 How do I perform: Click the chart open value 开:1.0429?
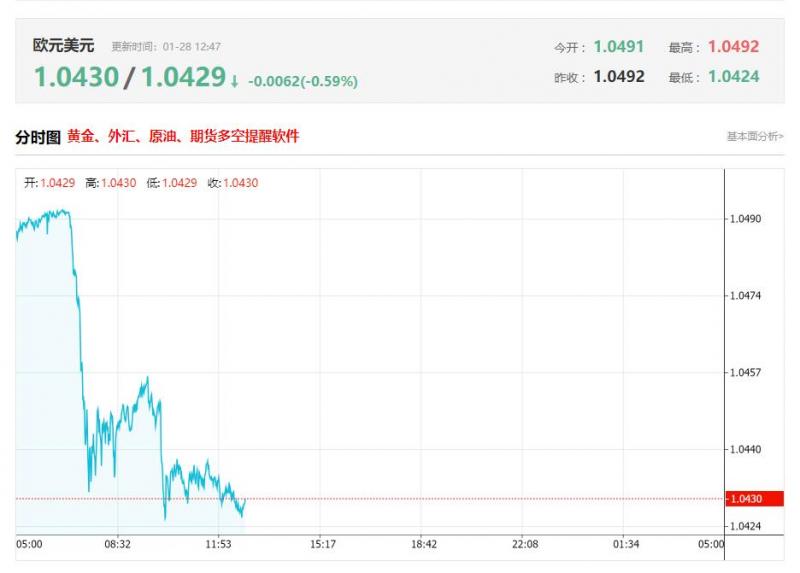pyautogui.click(x=49, y=183)
